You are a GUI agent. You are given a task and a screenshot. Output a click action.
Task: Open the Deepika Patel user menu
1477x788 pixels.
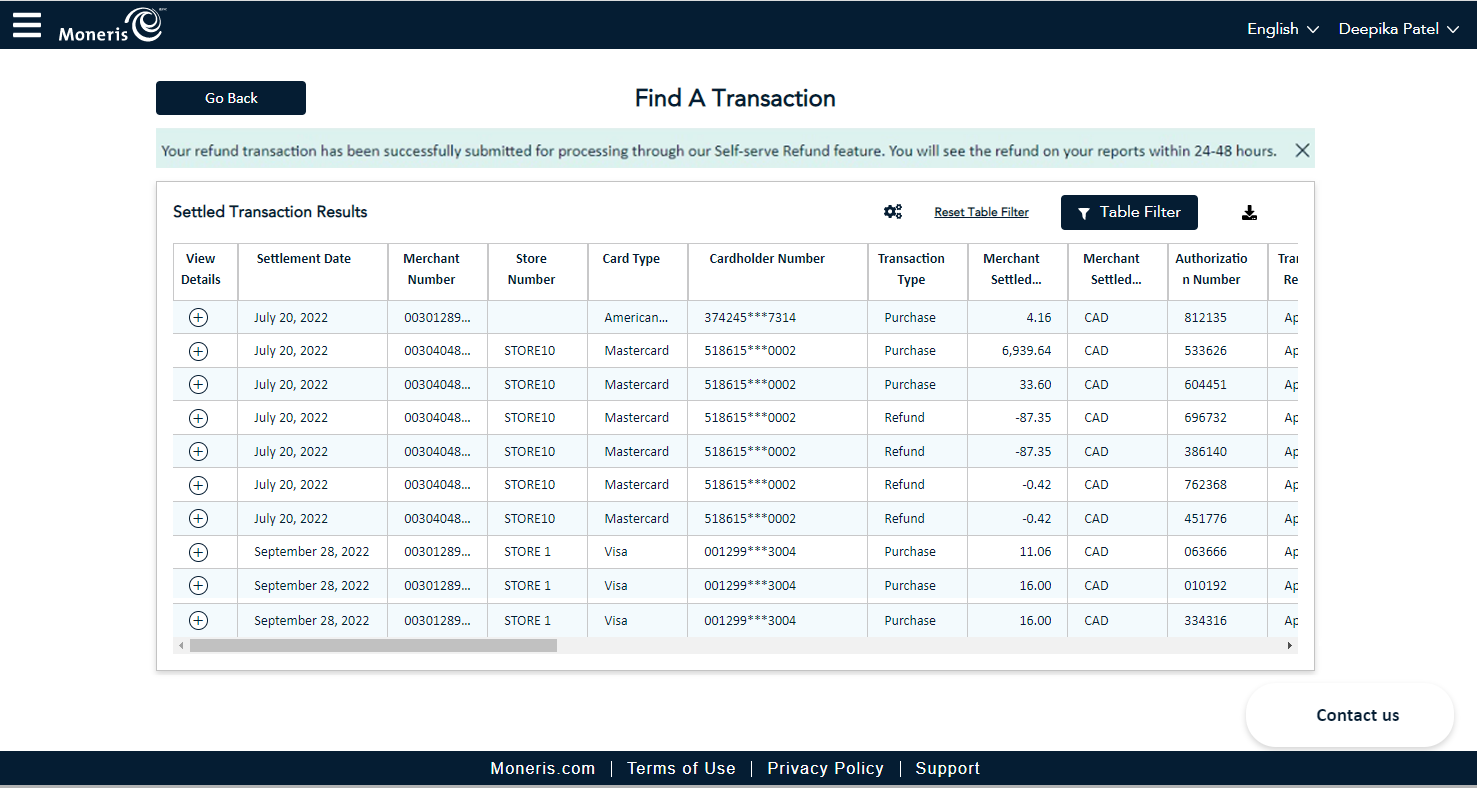tap(1399, 29)
